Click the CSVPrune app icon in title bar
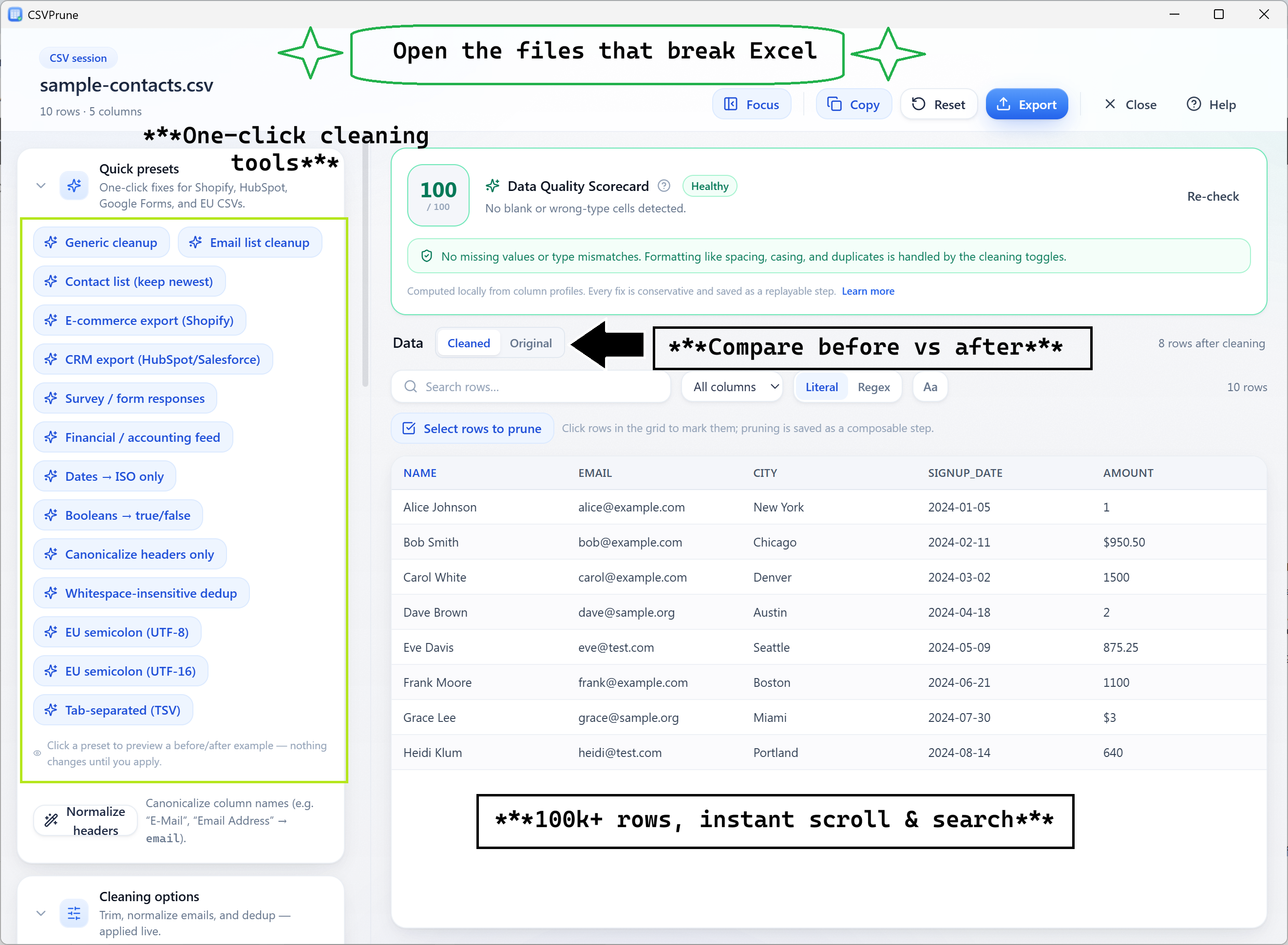This screenshot has height=945, width=1288. click(15, 14)
